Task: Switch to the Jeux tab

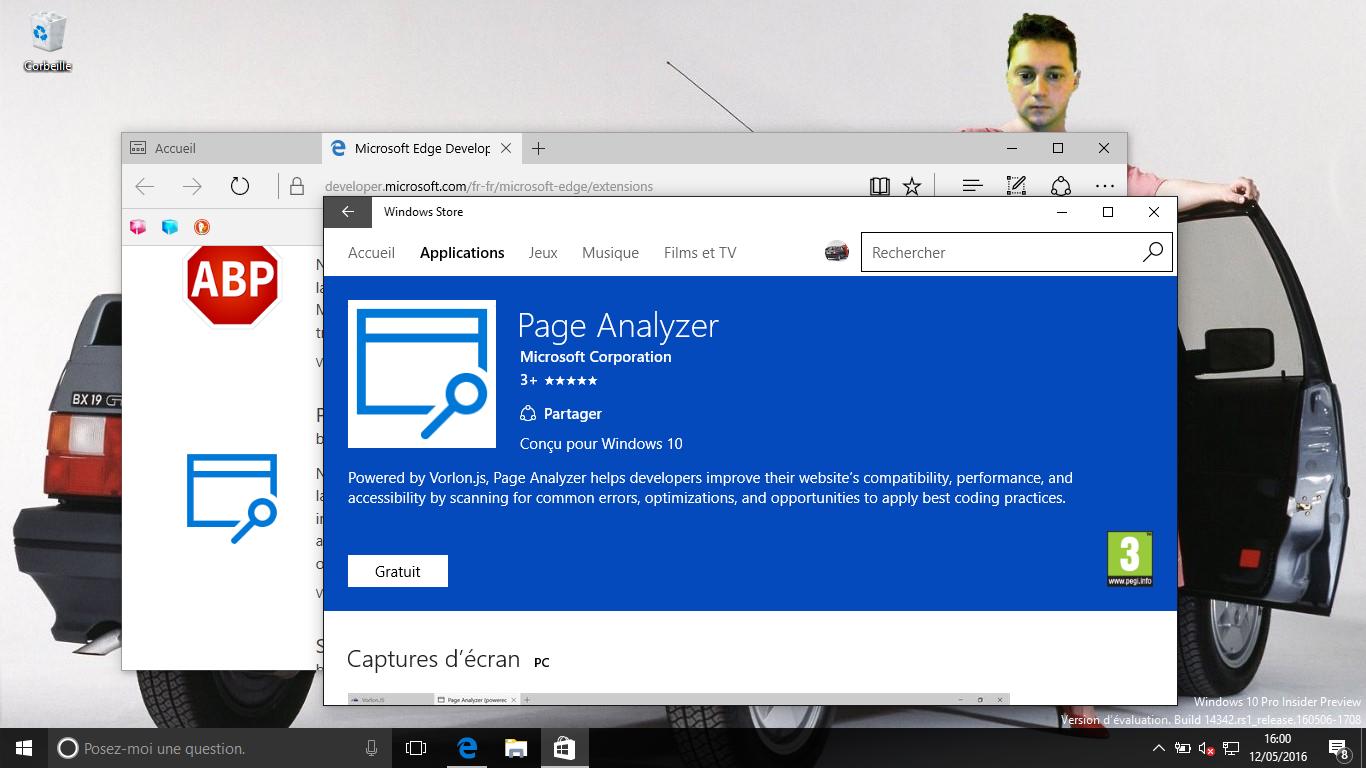Action: (543, 253)
